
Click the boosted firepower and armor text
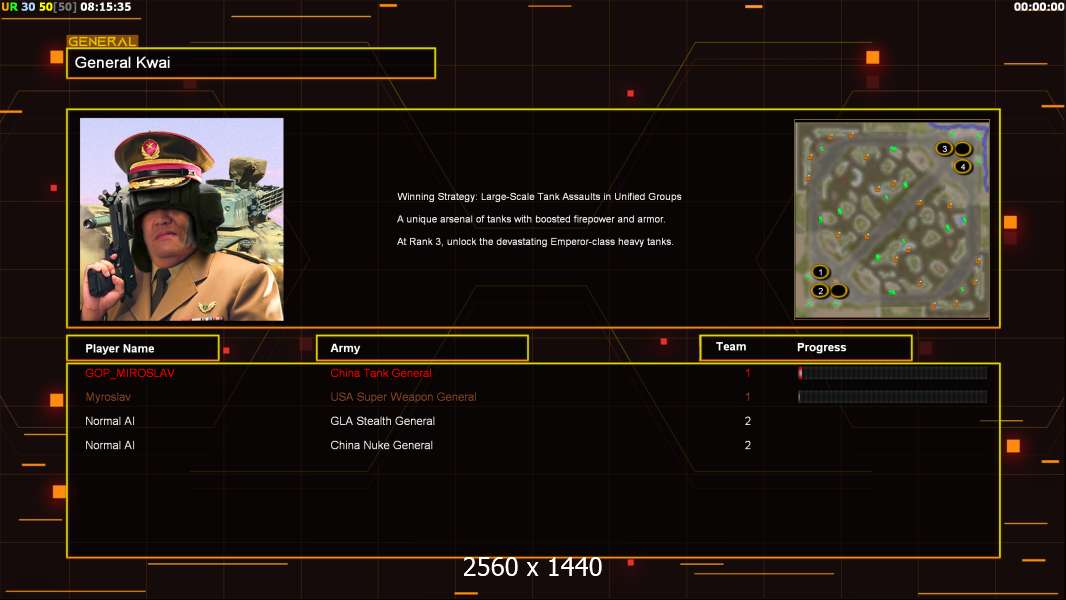(531, 219)
